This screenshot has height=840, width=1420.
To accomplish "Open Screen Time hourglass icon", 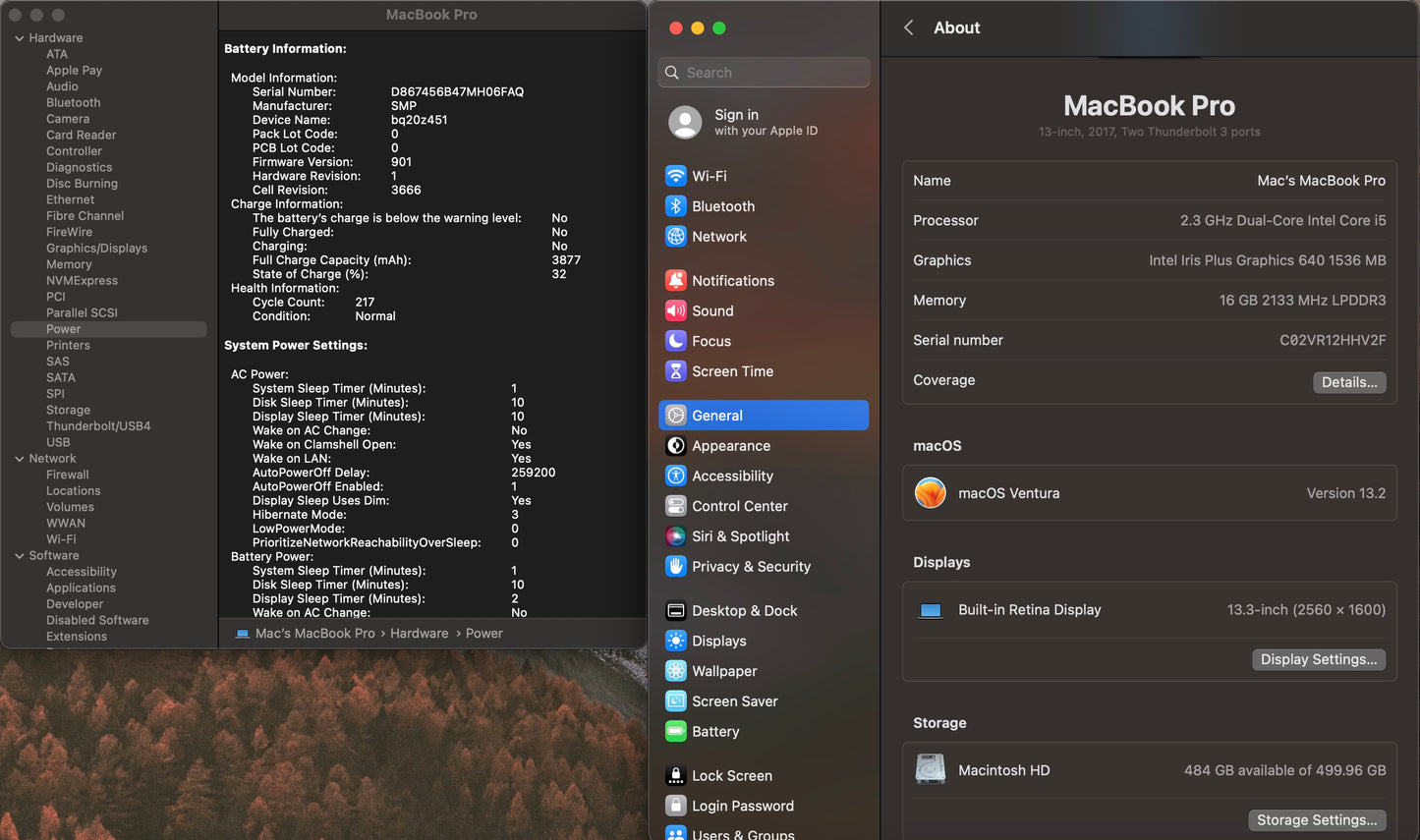I will [x=675, y=371].
